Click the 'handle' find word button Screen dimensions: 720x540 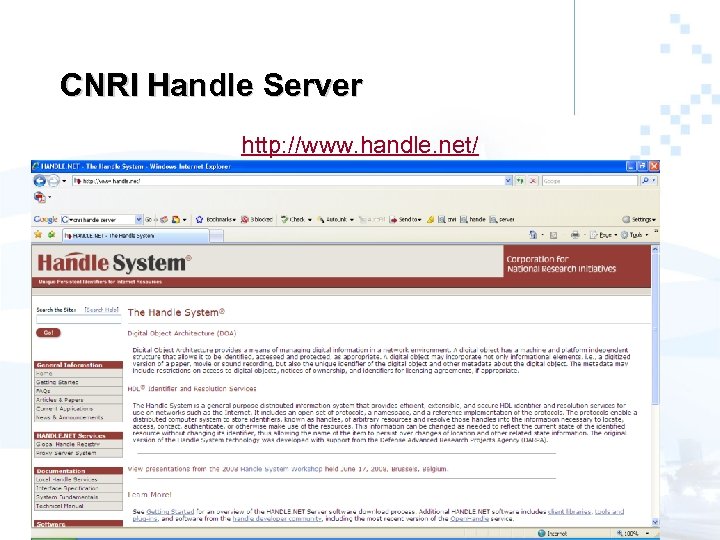tap(472, 219)
